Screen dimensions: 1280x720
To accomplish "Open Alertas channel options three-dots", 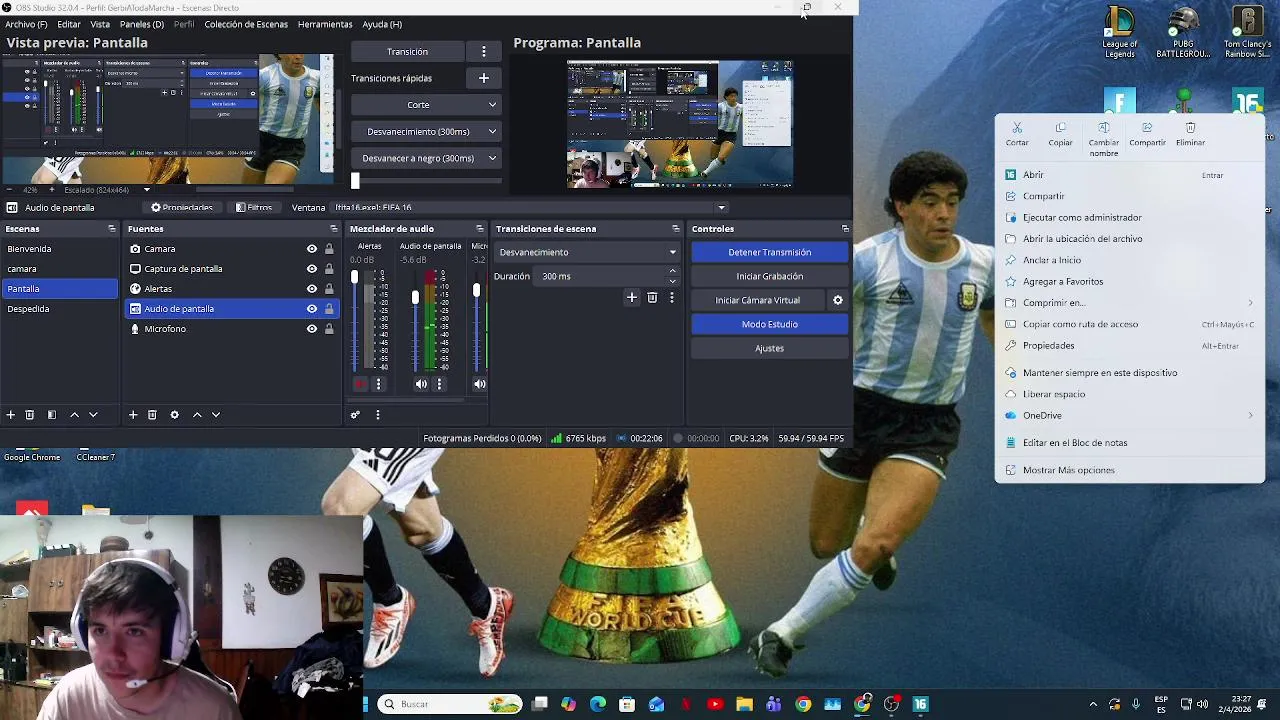I will (x=378, y=384).
